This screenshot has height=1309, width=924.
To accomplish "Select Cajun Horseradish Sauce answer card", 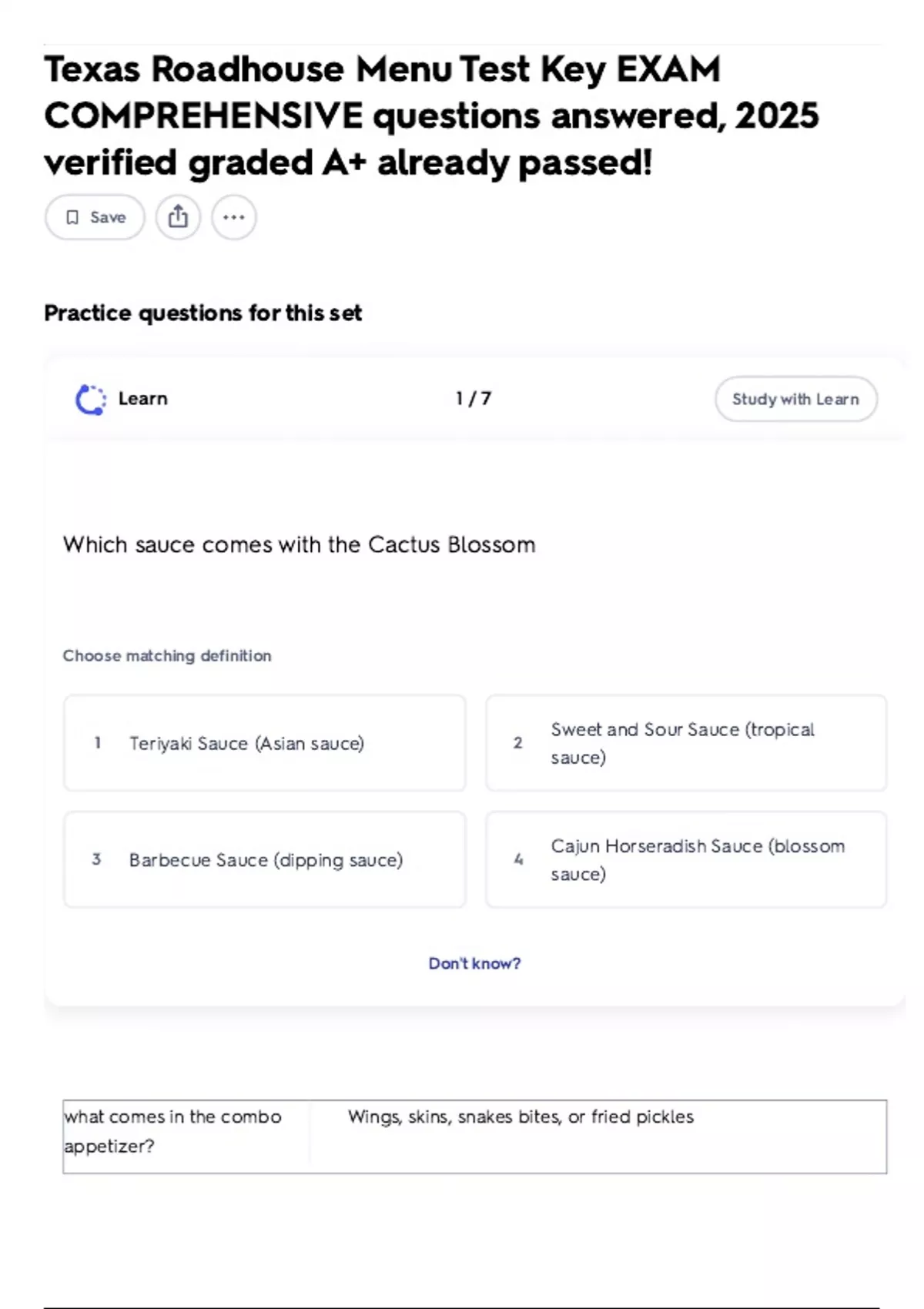I will [x=686, y=859].
